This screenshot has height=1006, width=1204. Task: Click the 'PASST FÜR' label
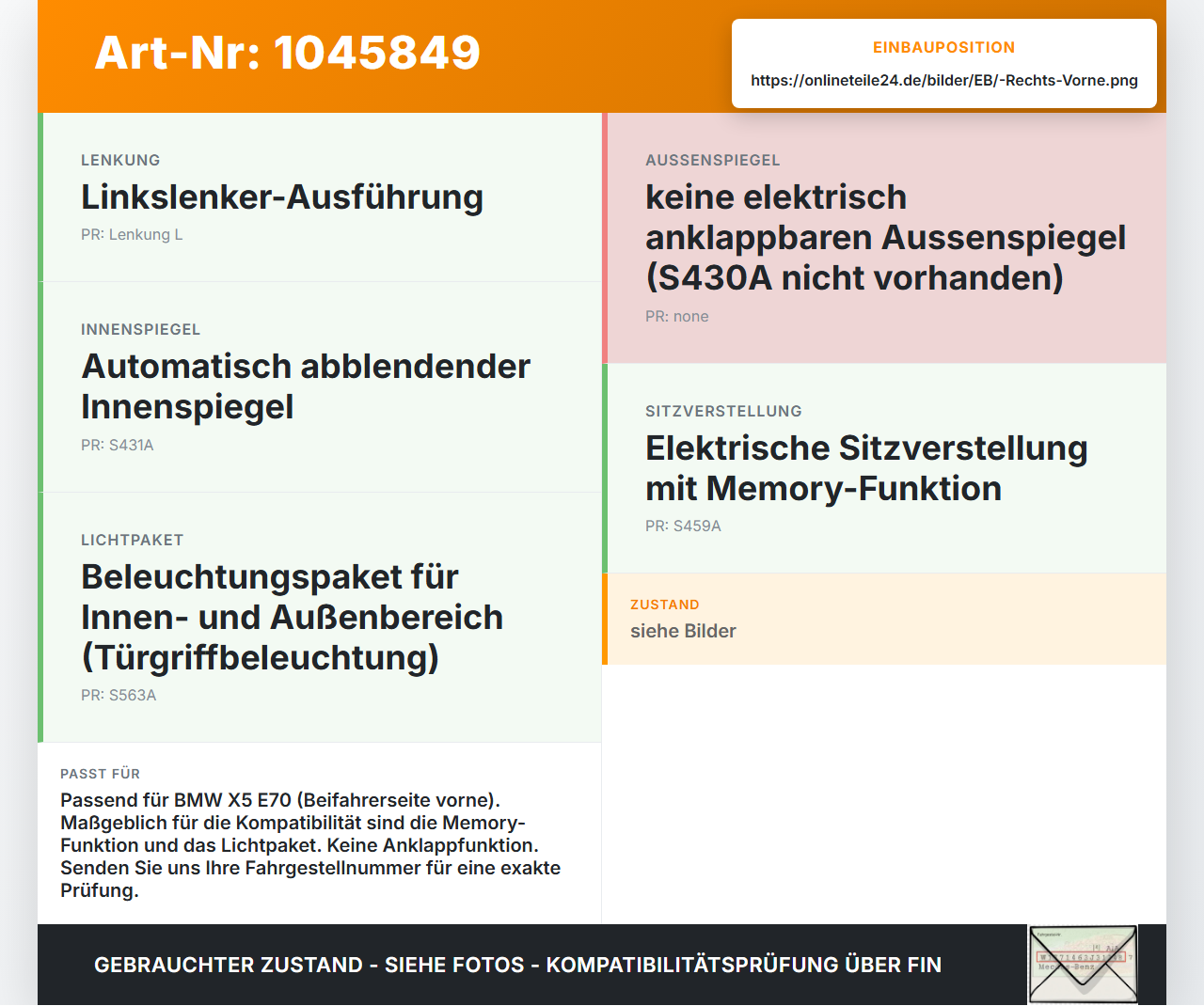coord(100,774)
